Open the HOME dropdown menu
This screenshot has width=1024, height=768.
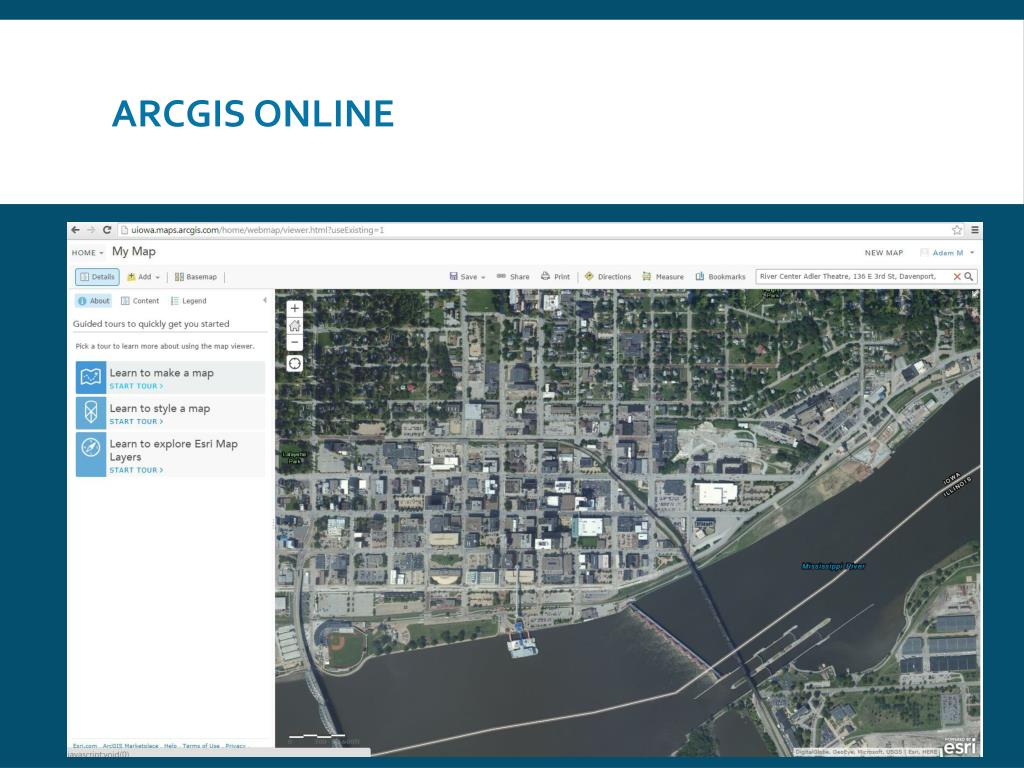coord(88,253)
